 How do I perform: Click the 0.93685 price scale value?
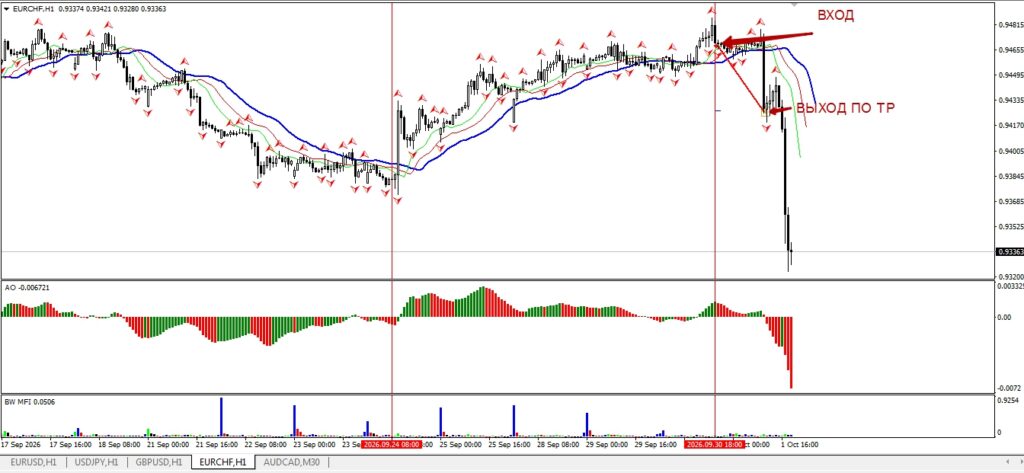(1010, 201)
